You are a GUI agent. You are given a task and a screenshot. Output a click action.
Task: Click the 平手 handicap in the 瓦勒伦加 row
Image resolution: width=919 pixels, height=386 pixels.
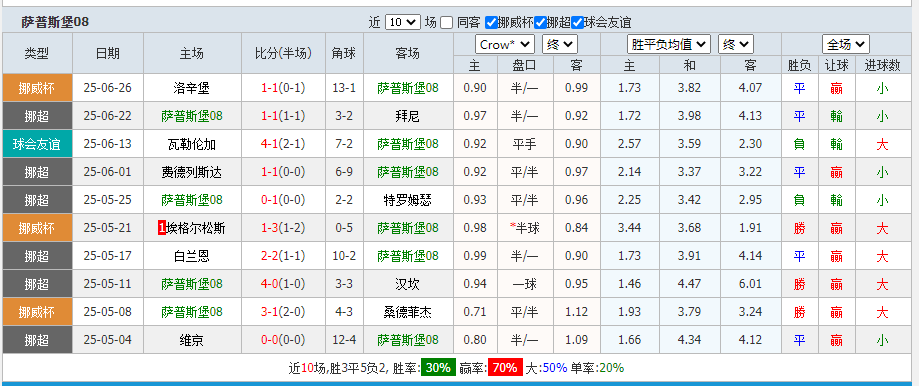(525, 144)
